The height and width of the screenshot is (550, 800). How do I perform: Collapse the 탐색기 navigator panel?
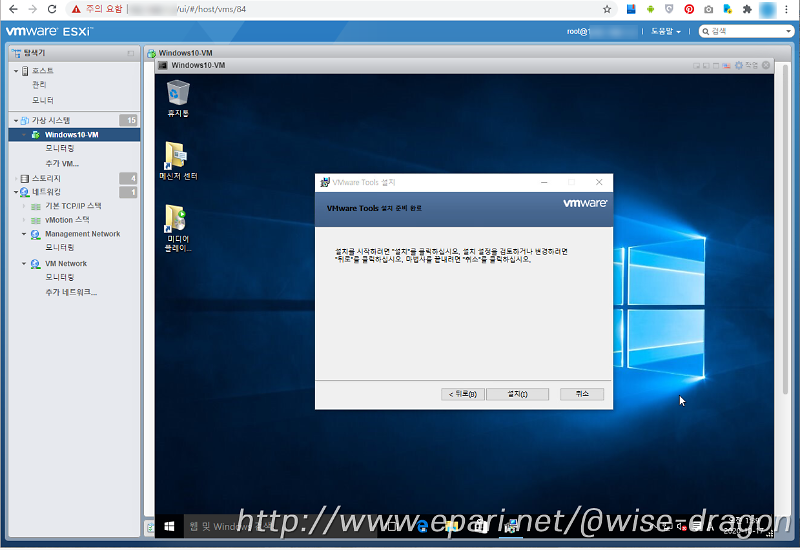(131, 53)
